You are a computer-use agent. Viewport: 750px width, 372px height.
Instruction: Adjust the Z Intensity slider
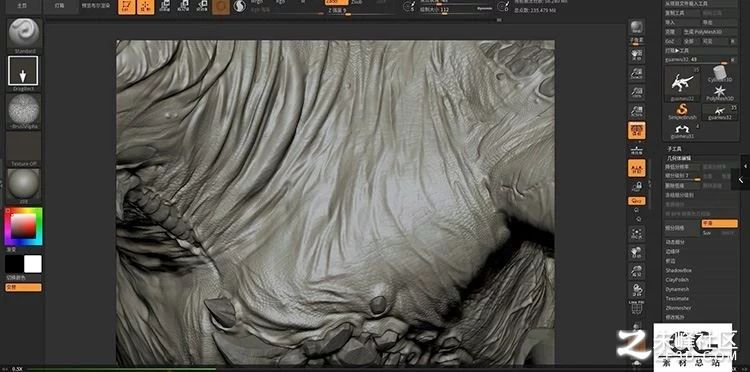click(x=361, y=11)
